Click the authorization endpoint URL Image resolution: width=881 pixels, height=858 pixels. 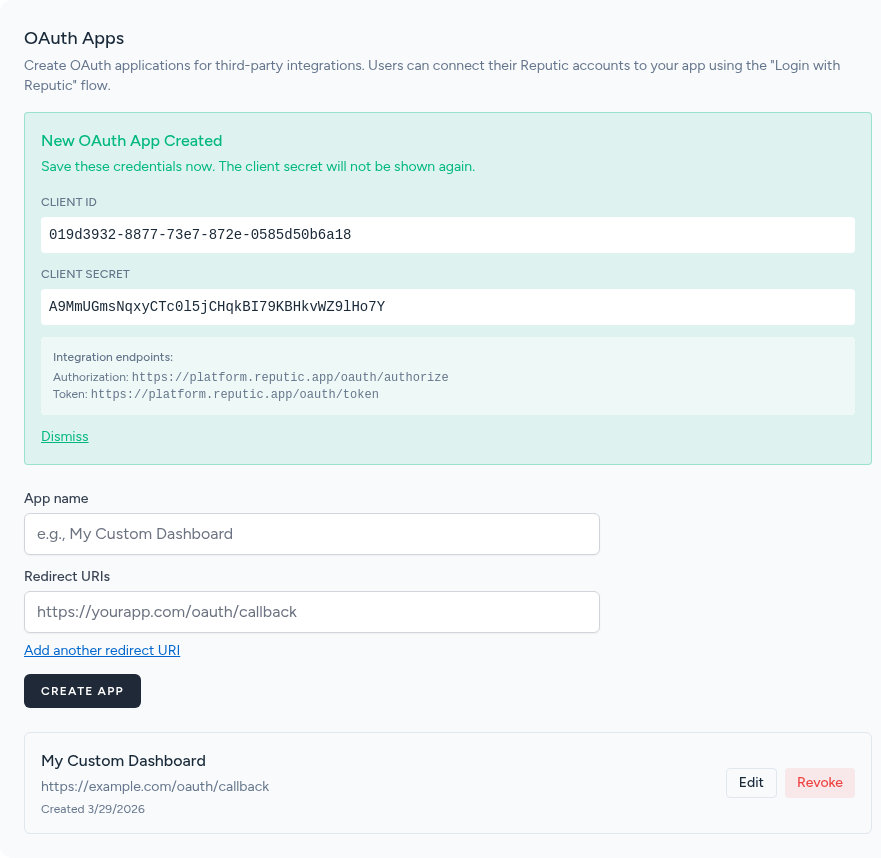coord(288,377)
